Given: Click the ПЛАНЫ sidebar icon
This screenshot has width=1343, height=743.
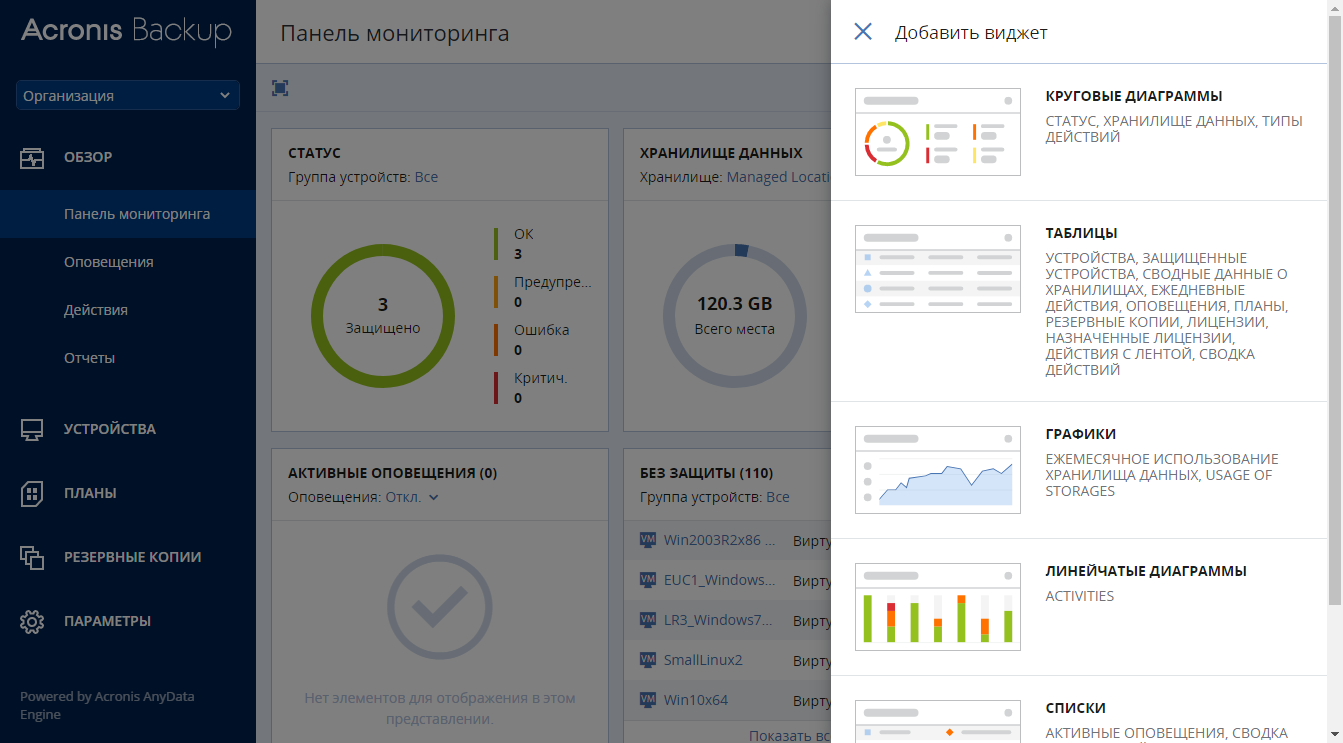Looking at the screenshot, I should (x=32, y=493).
